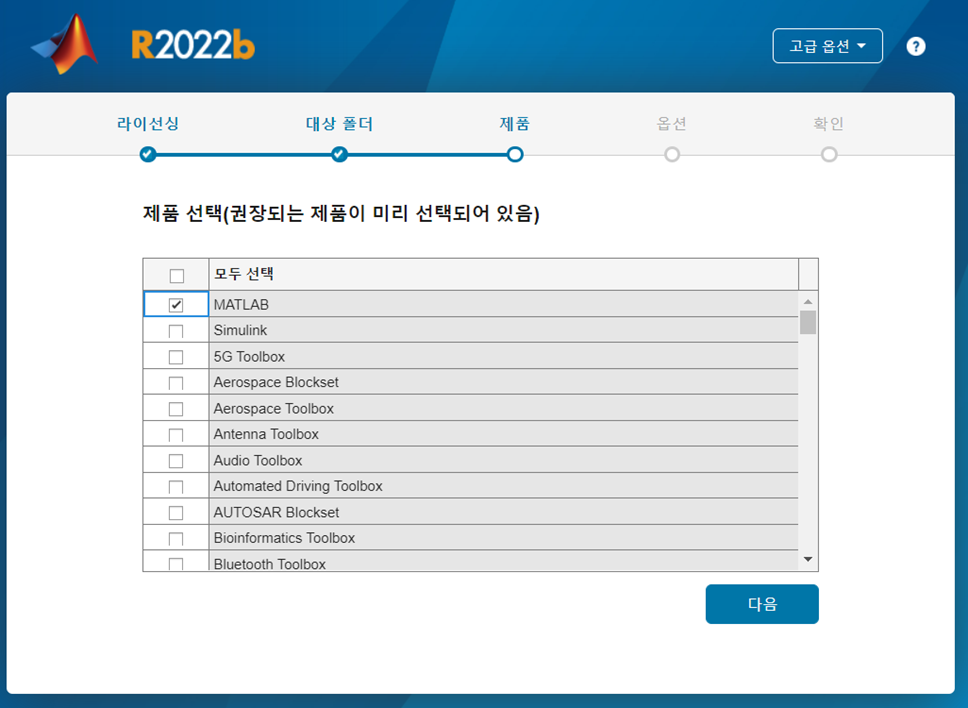Tick the Automated Driving Toolbox checkbox

pyautogui.click(x=176, y=486)
